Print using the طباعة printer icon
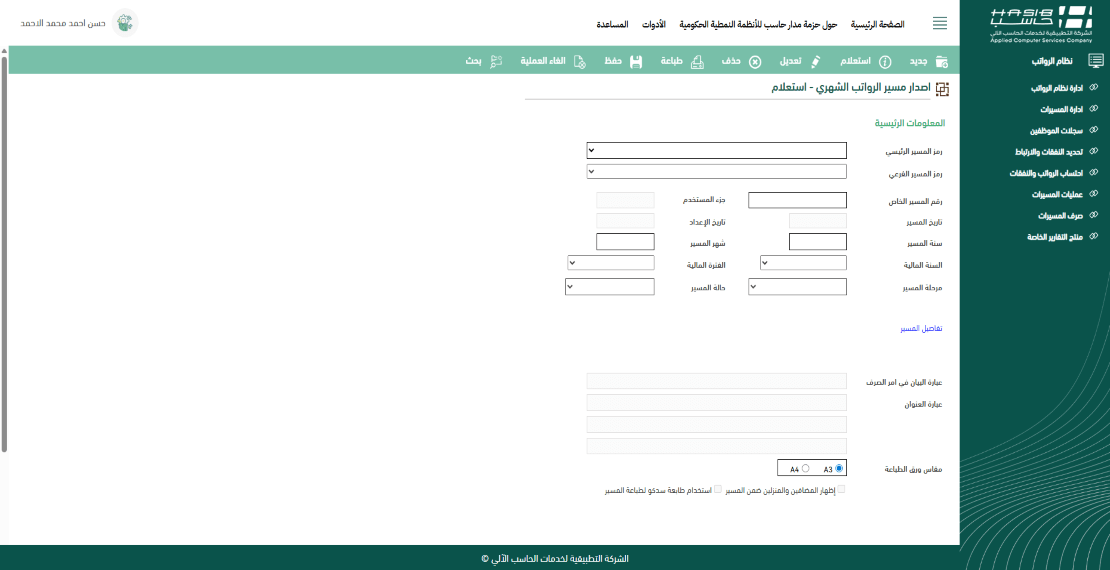Image resolution: width=1110 pixels, height=570 pixels. pos(697,61)
